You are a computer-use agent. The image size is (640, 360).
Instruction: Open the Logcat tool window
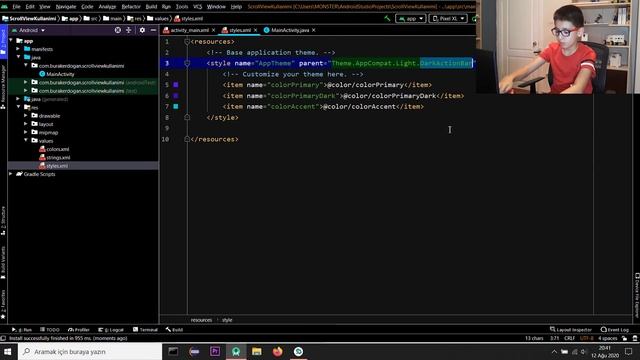111,329
